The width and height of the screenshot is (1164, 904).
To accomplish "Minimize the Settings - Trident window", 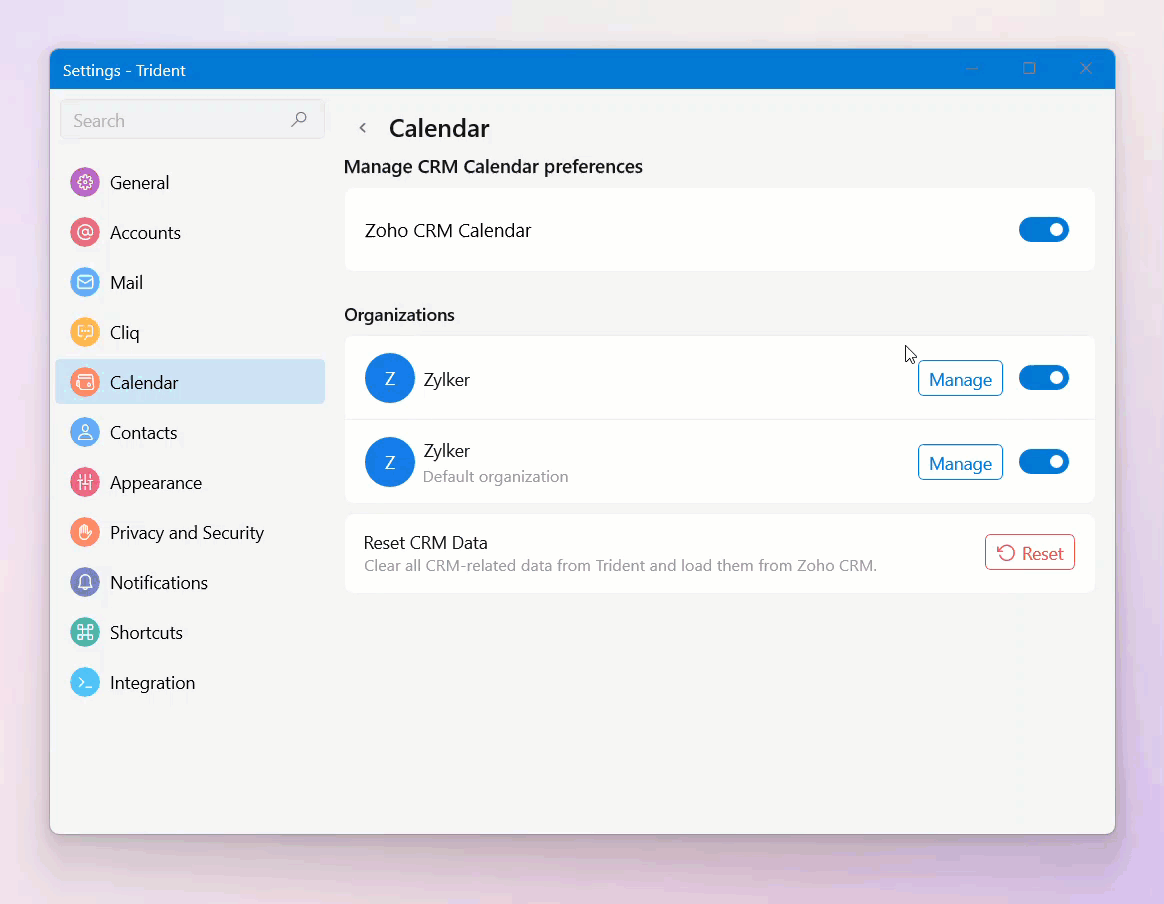I will coord(972,69).
